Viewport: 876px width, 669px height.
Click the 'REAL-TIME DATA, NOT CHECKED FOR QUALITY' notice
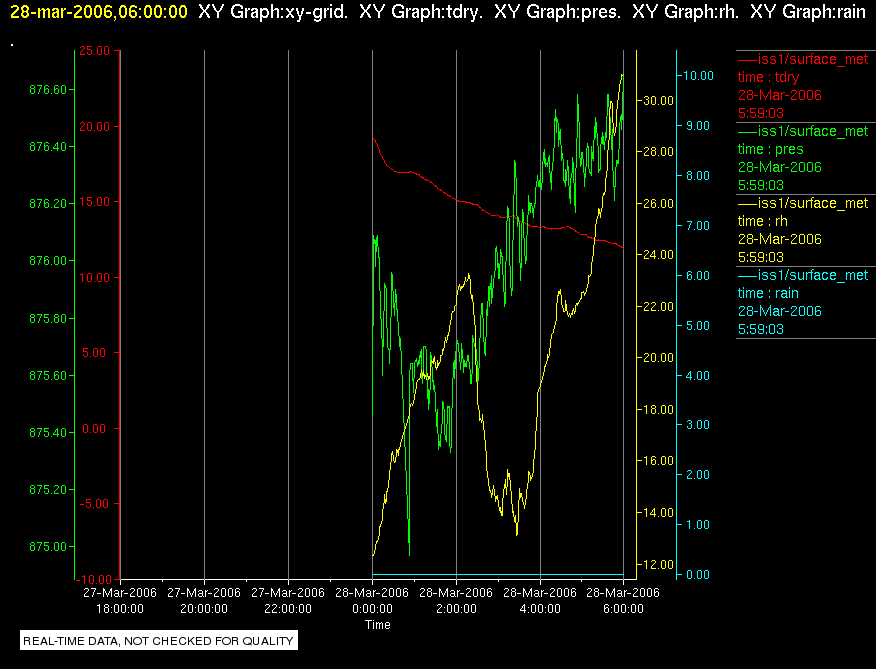point(159,640)
